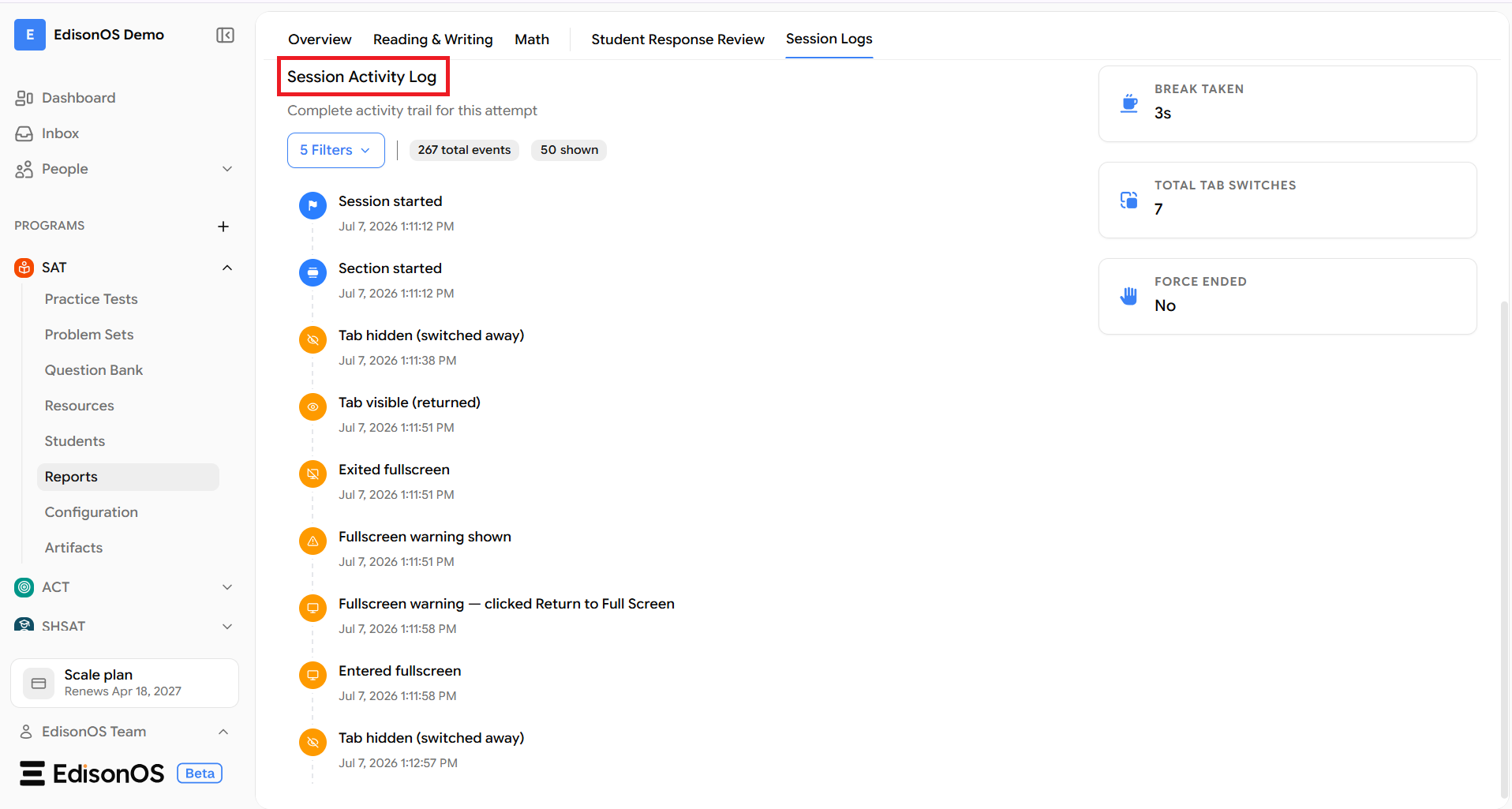Click the Session started flag icon
Image resolution: width=1512 pixels, height=809 pixels.
click(313, 205)
